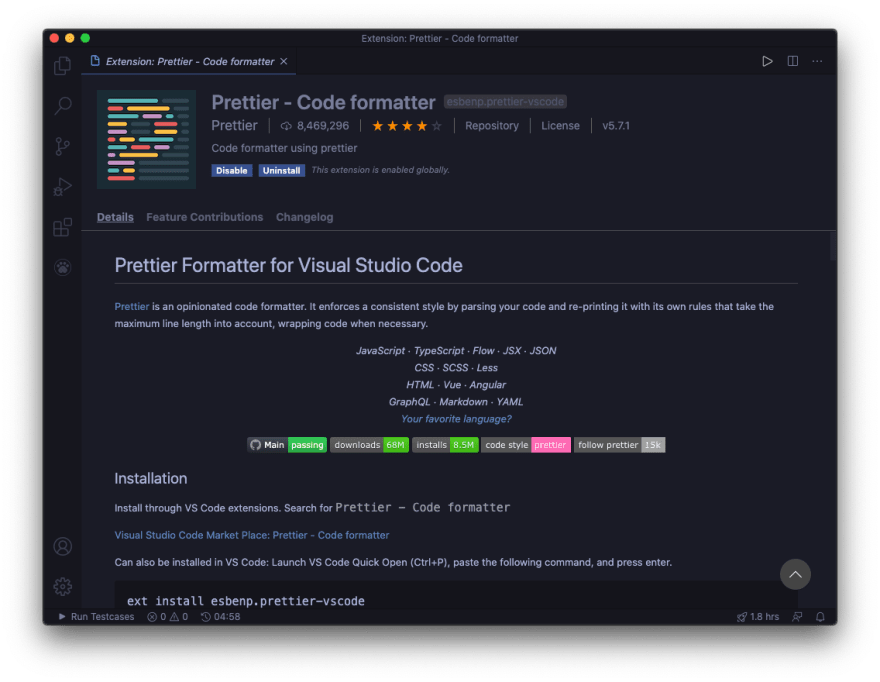Image resolution: width=880 pixels, height=682 pixels.
Task: Click the run play icon in editor toolbar
Action: pyautogui.click(x=767, y=61)
